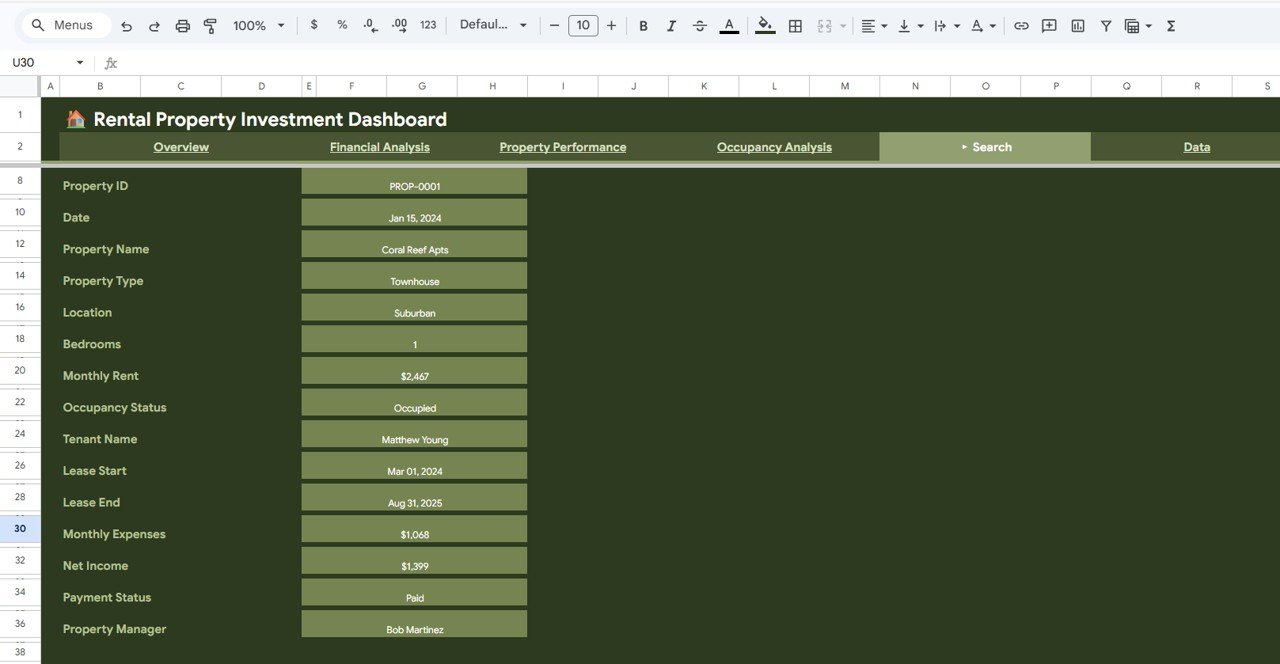Go to the Financial Analysis section
This screenshot has width=1280, height=664.
click(x=379, y=146)
